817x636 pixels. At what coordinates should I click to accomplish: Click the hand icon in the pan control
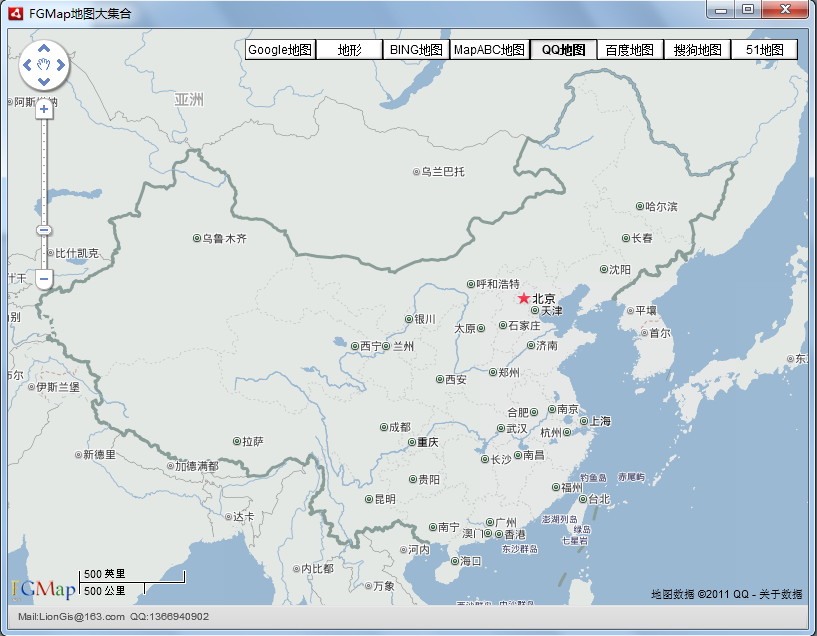(x=44, y=65)
